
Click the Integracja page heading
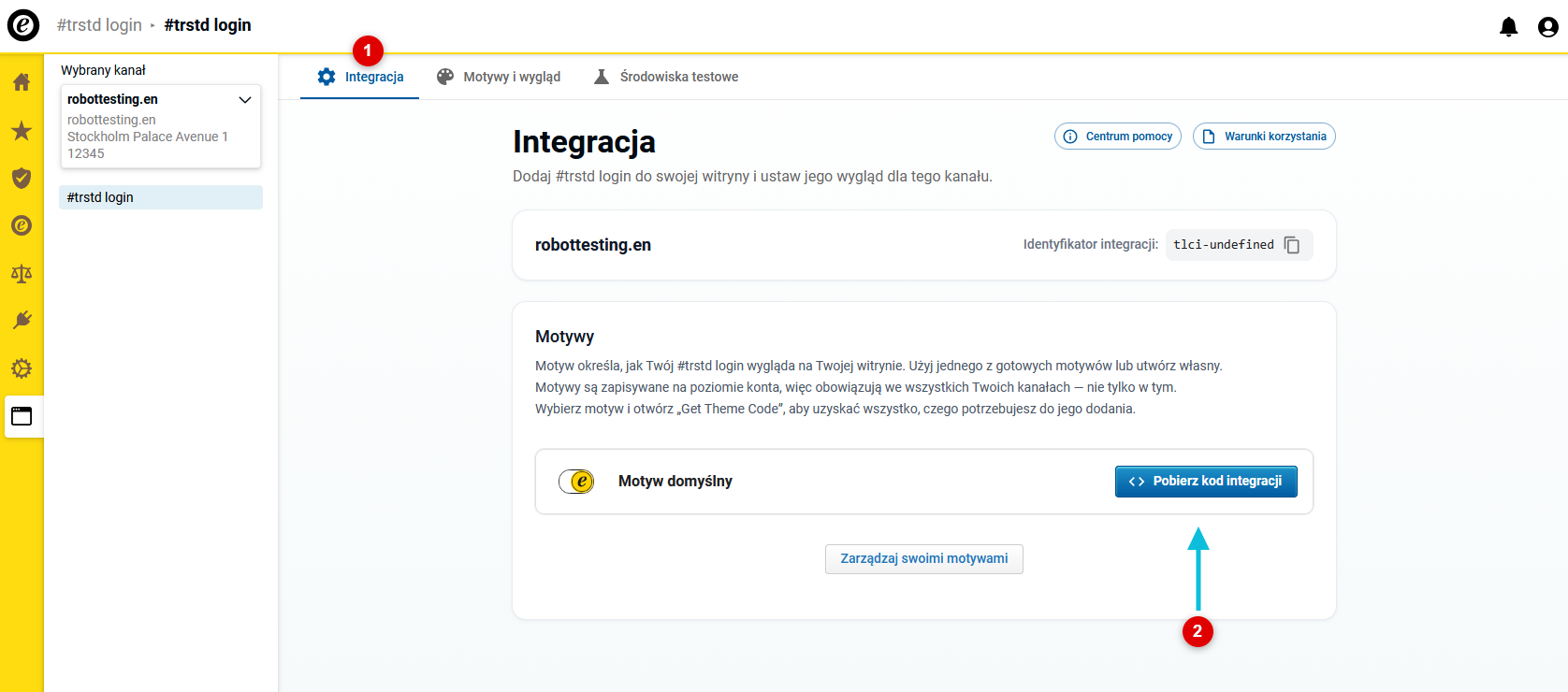584,142
